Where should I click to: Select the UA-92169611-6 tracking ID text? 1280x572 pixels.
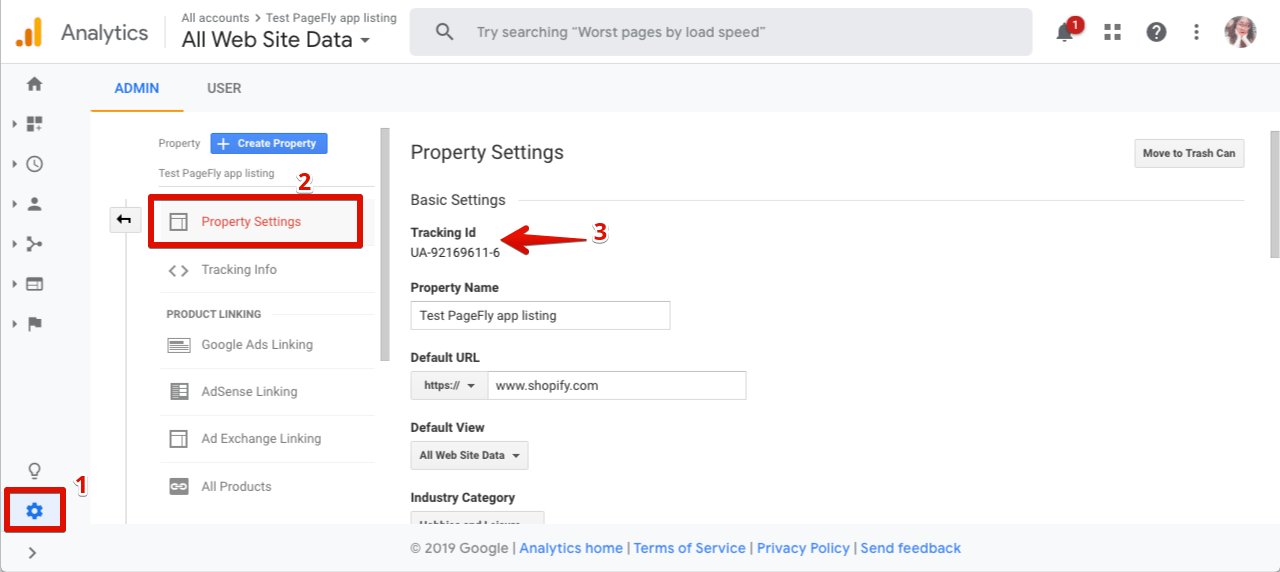point(455,252)
